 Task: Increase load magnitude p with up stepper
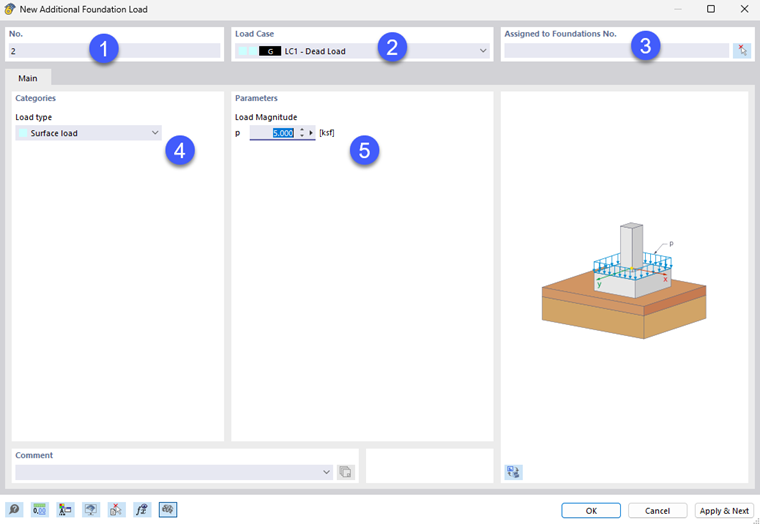[302, 130]
